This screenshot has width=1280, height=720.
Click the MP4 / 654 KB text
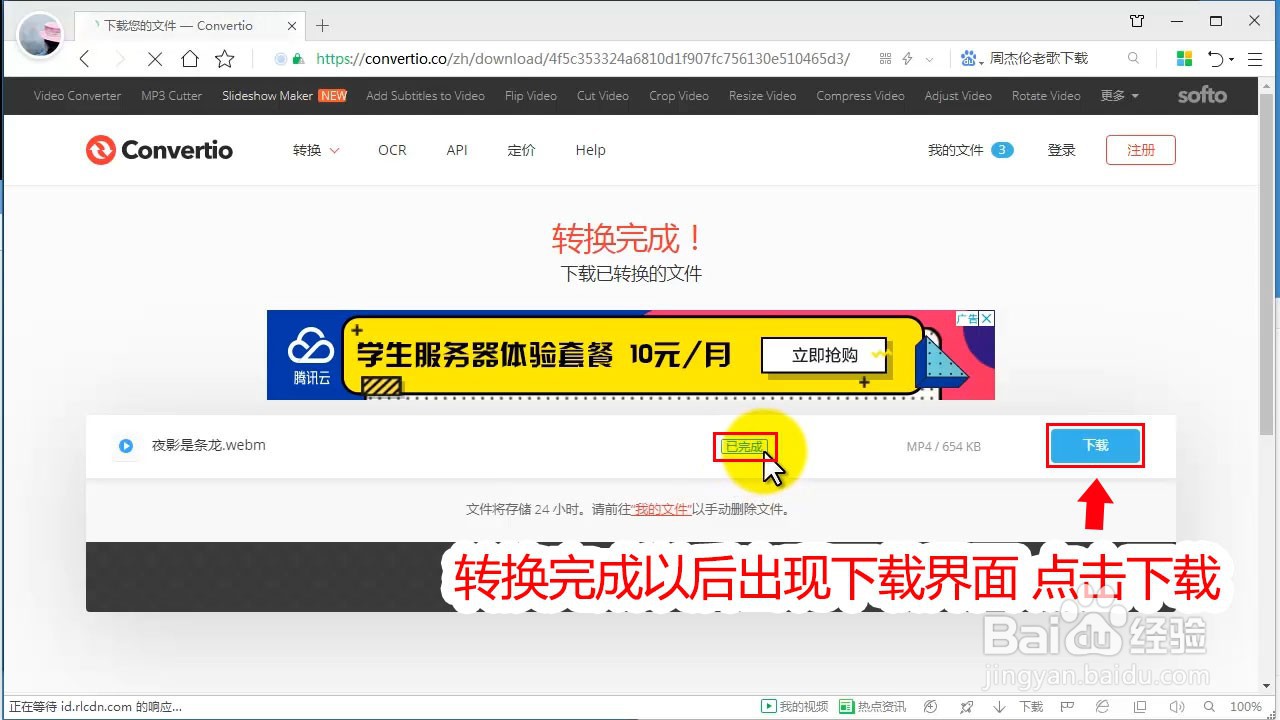coord(943,446)
